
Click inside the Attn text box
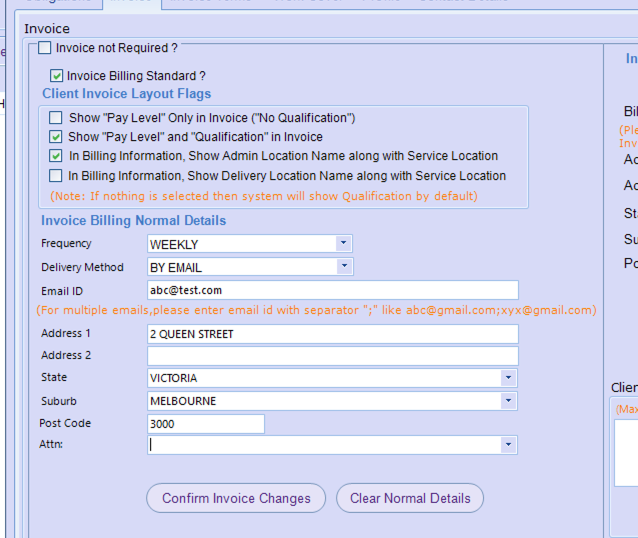[x=322, y=445]
